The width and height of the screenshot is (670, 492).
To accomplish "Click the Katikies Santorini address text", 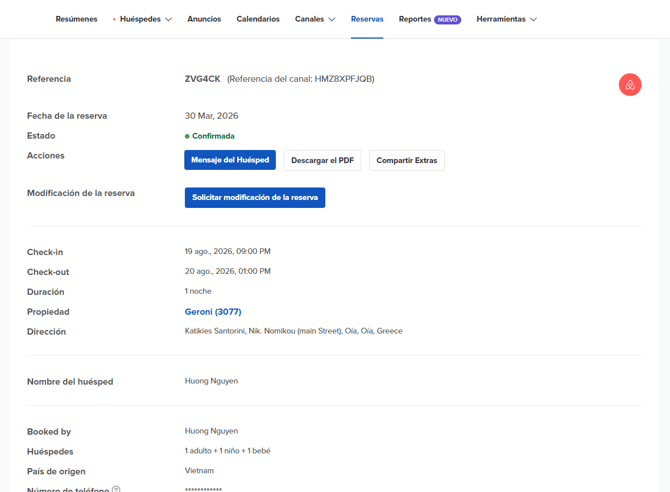I will [294, 331].
